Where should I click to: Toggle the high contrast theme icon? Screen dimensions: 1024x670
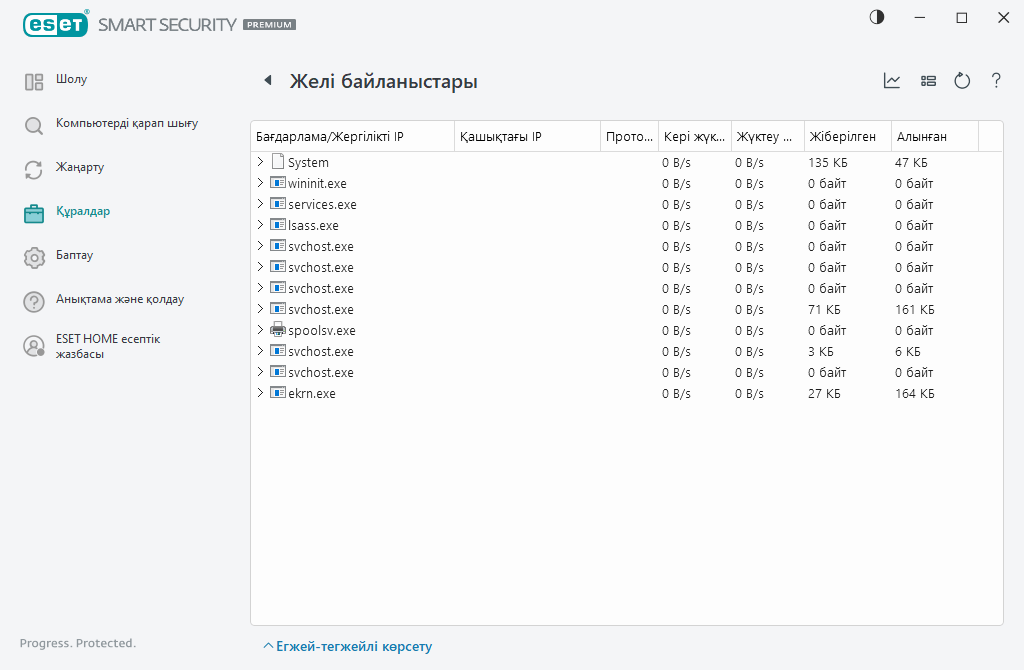click(x=877, y=17)
